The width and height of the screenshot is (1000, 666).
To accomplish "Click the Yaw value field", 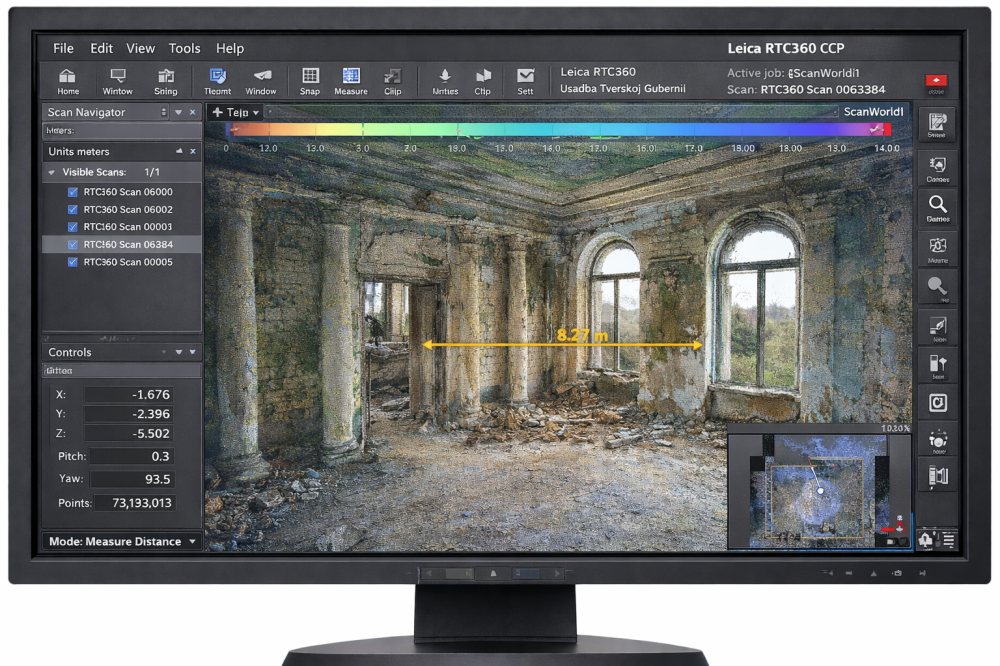I will pyautogui.click(x=129, y=479).
